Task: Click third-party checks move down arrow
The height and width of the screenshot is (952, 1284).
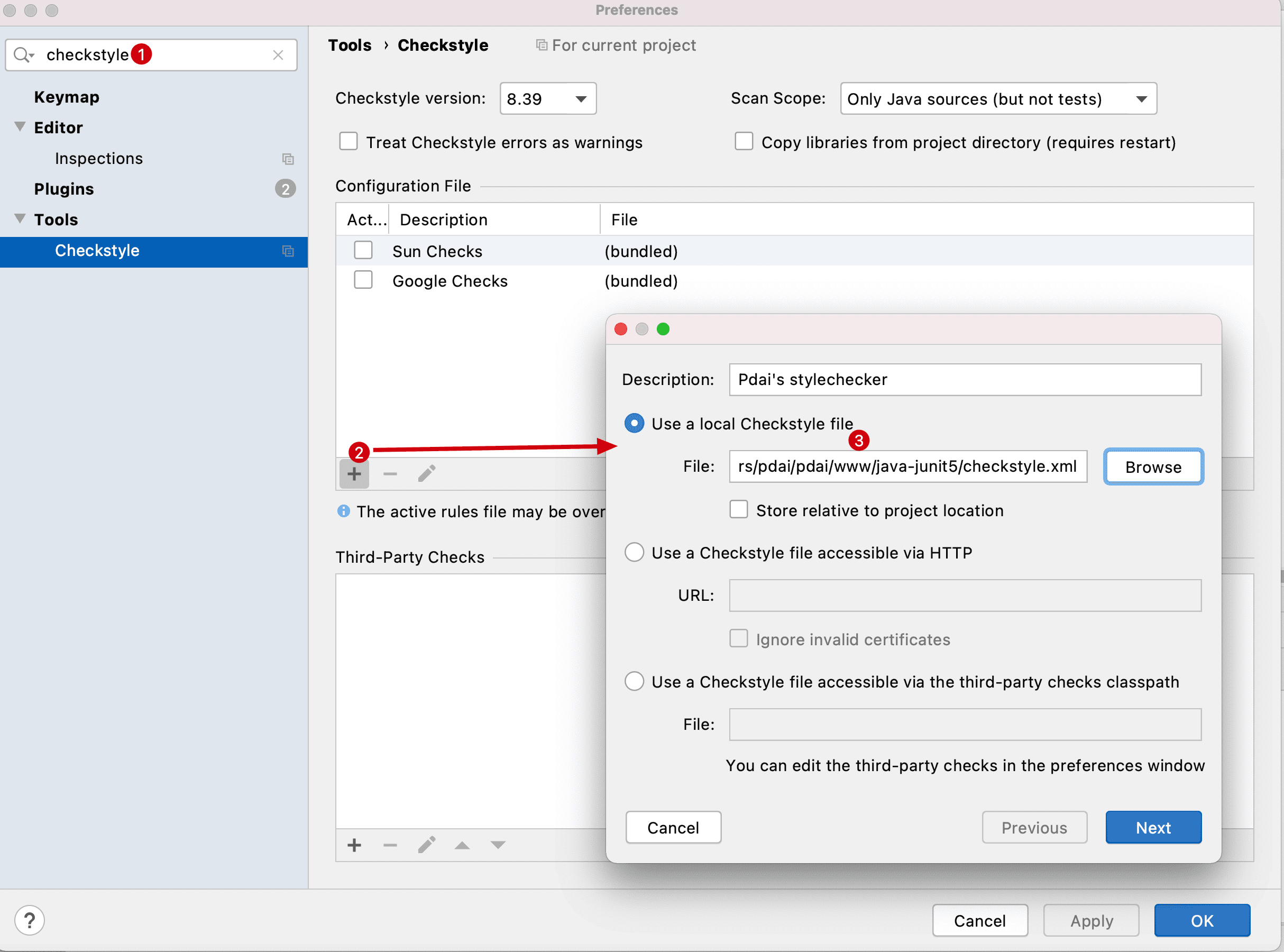Action: (498, 845)
